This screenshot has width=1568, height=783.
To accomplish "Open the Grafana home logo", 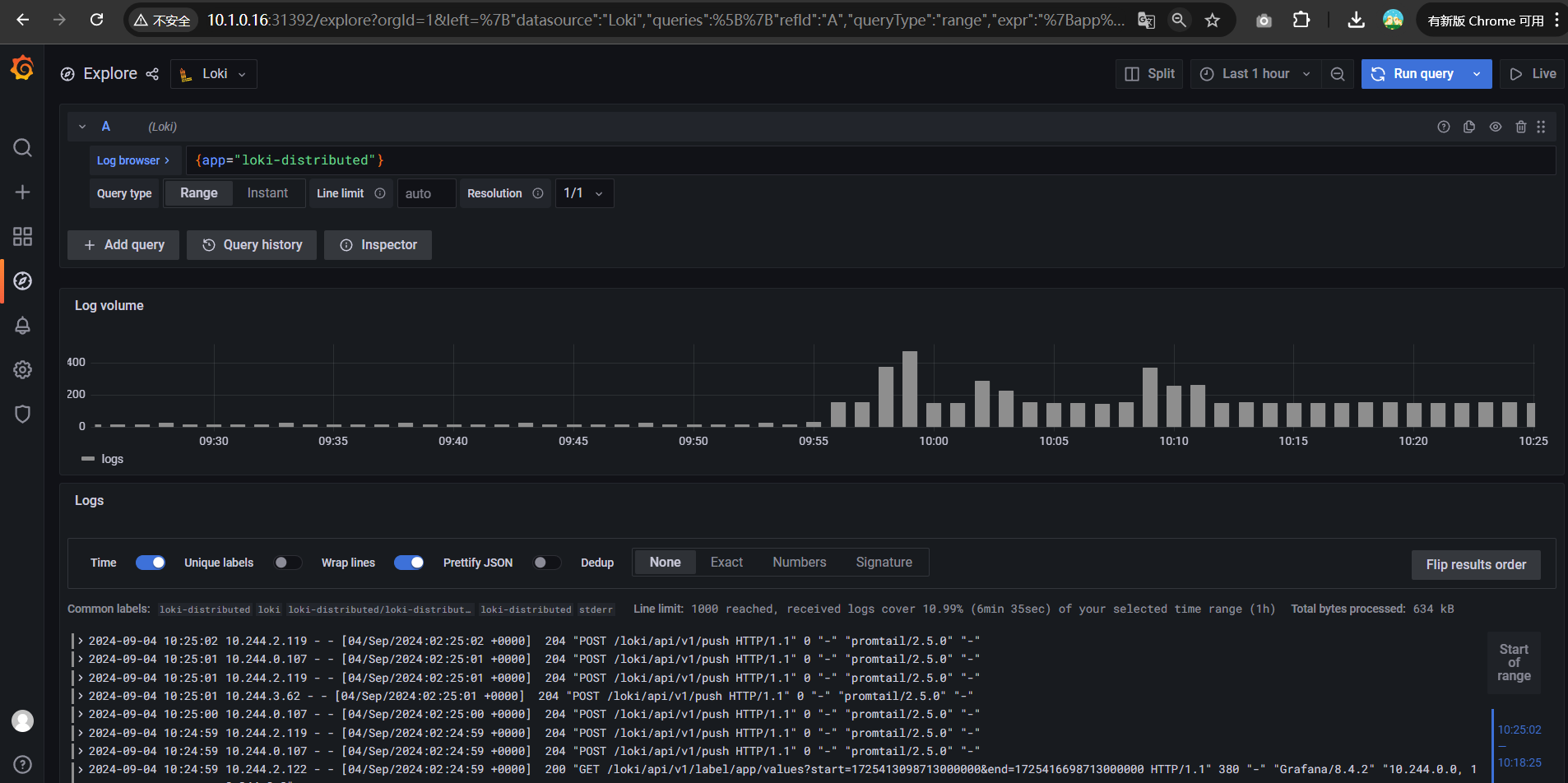I will tap(22, 68).
